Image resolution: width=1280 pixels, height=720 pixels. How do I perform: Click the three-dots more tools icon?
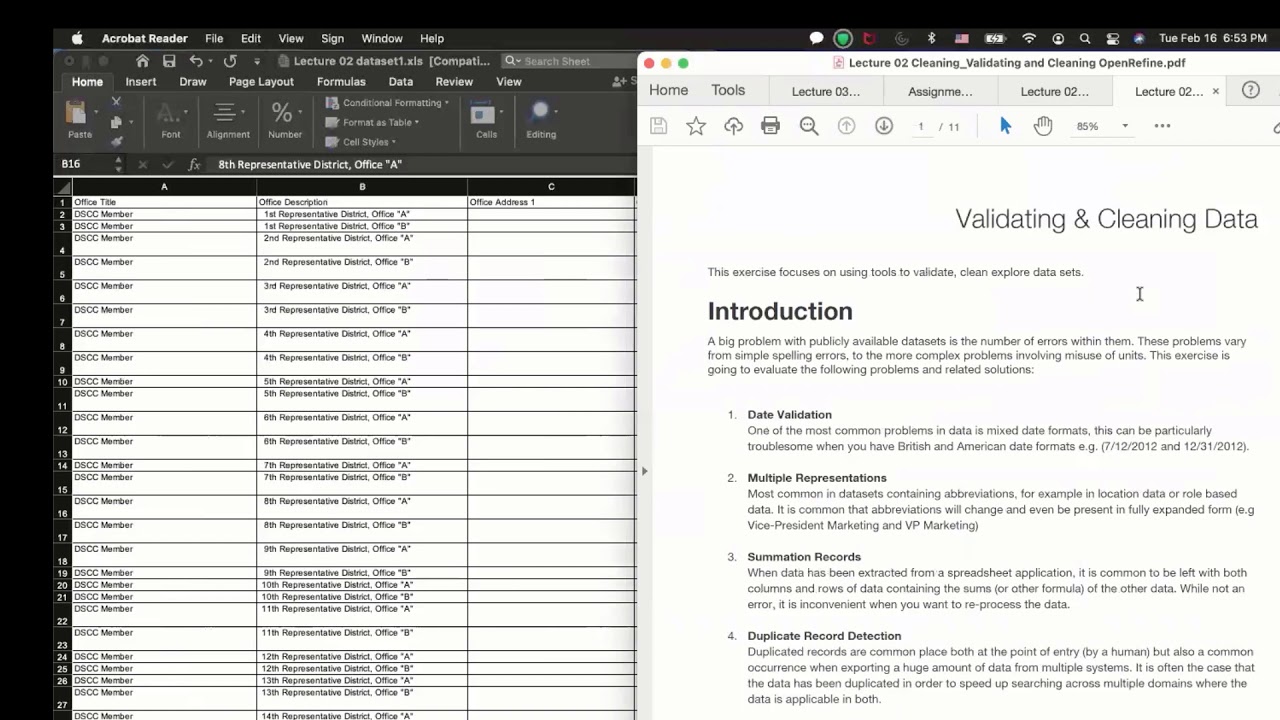pos(1162,126)
